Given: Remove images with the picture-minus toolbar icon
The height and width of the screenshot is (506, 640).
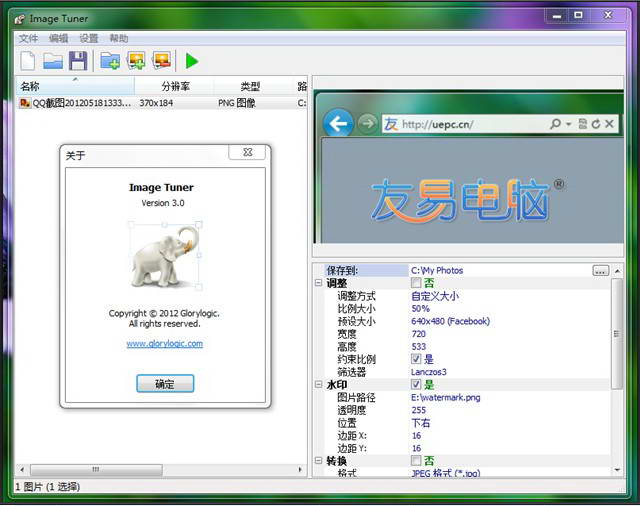Looking at the screenshot, I should (x=161, y=60).
